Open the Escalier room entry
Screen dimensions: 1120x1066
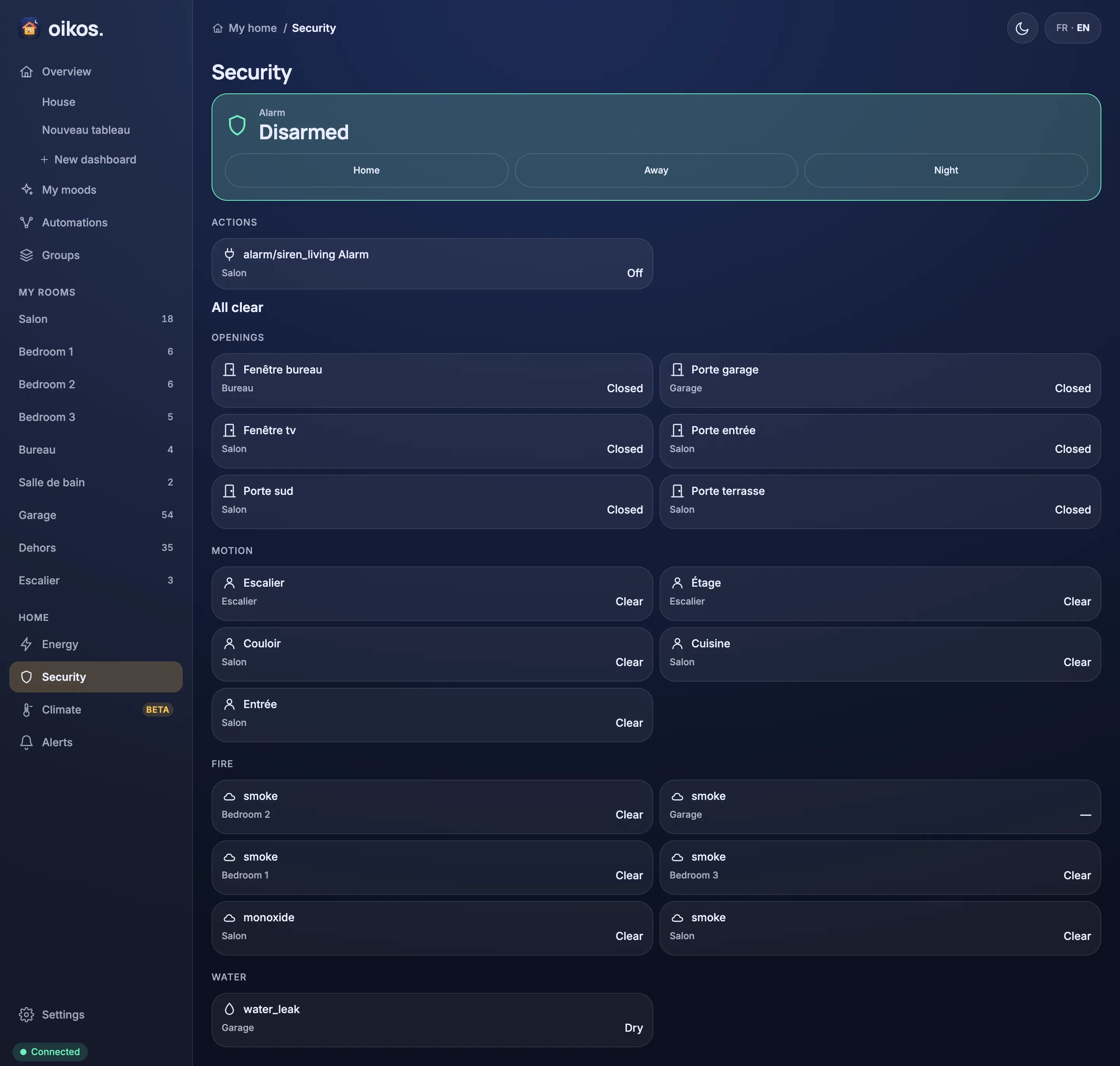point(95,580)
